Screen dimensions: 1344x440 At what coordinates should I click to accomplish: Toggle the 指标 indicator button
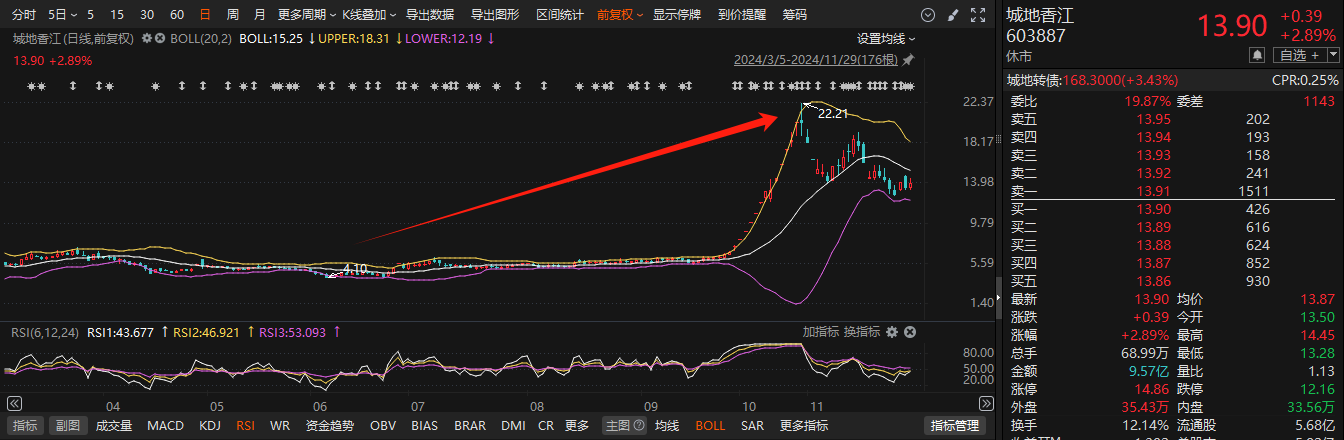pos(26,426)
